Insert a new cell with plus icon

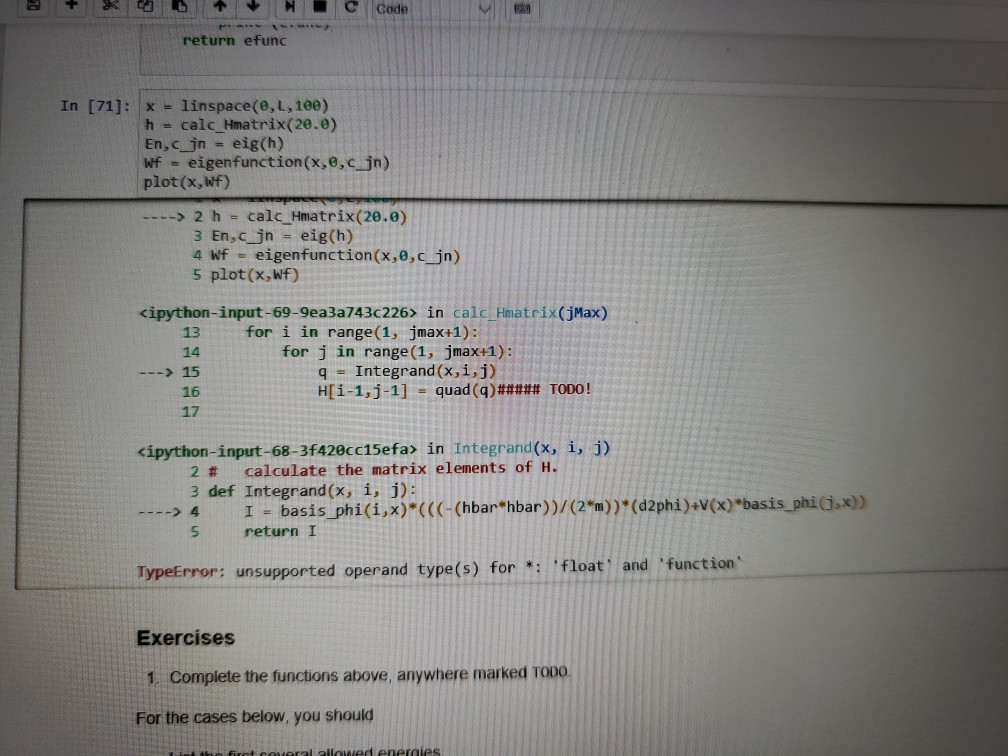pyautogui.click(x=71, y=5)
